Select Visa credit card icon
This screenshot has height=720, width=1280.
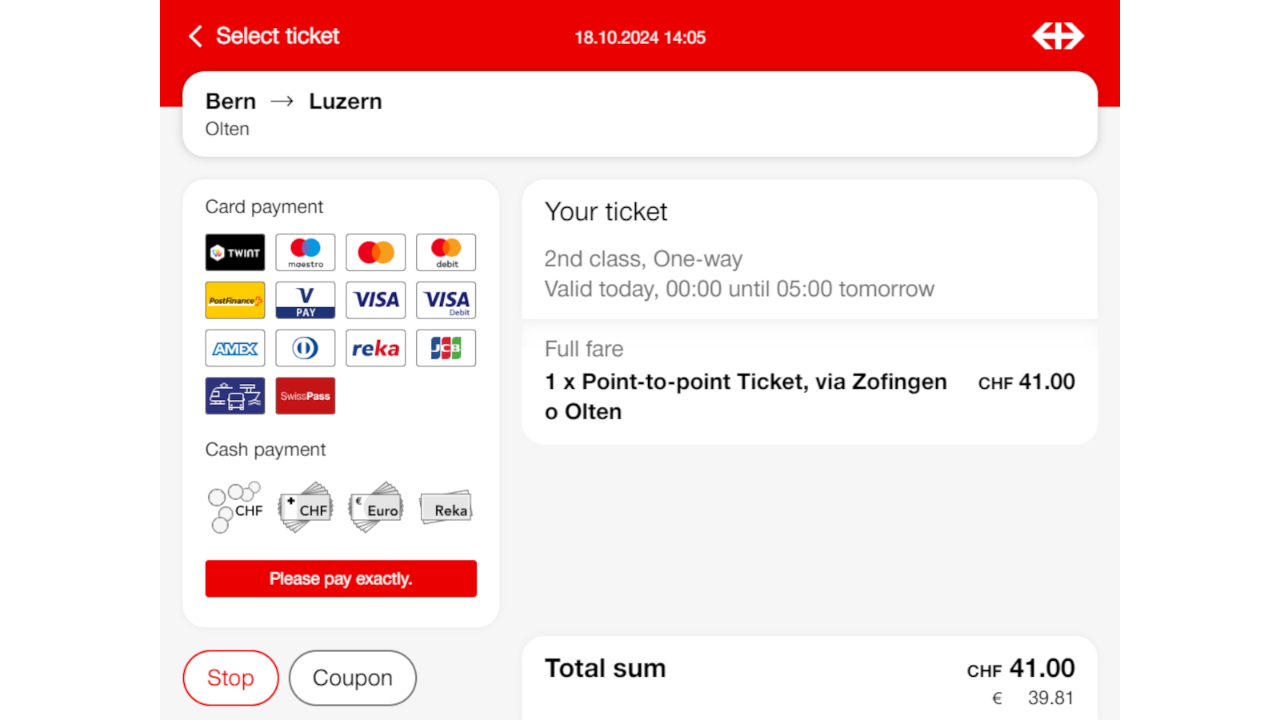click(376, 300)
